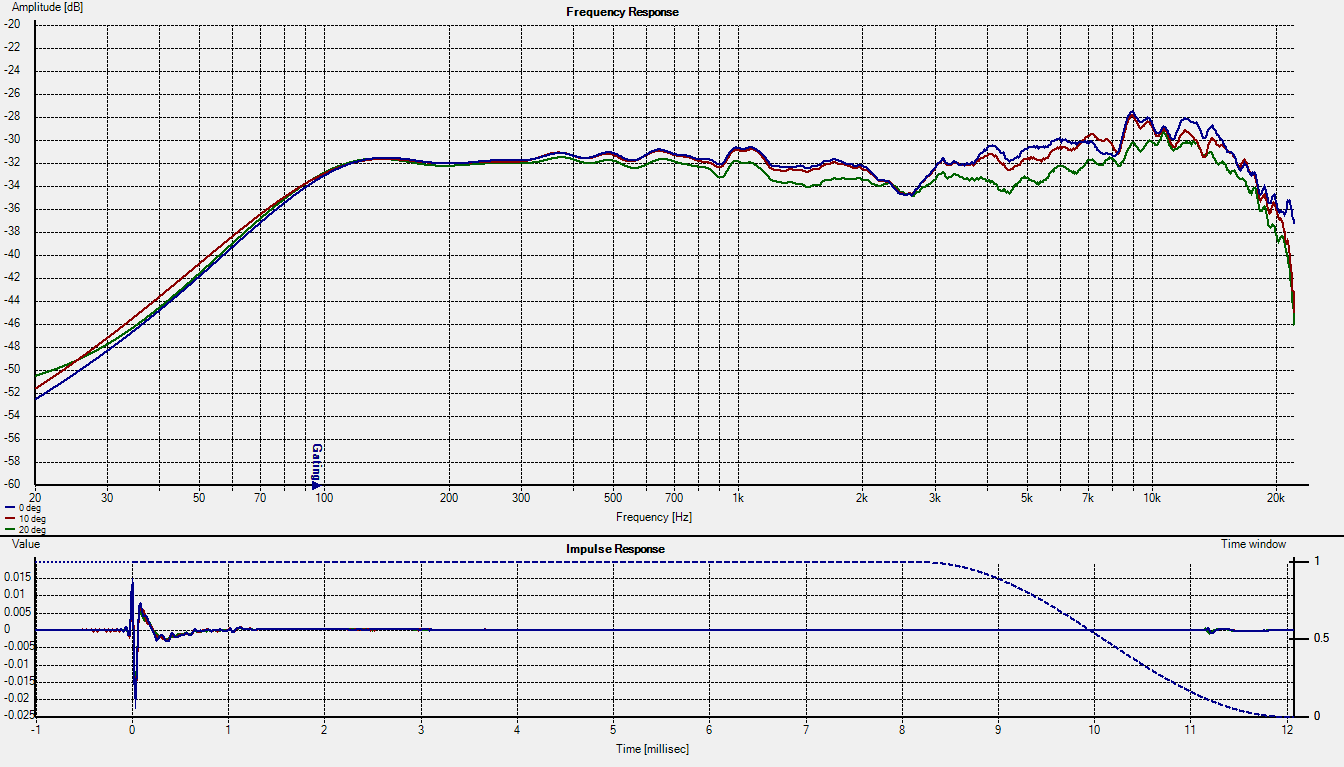This screenshot has height=767, width=1344.
Task: Click the blue 0 deg legend line swatch
Action: (9, 508)
